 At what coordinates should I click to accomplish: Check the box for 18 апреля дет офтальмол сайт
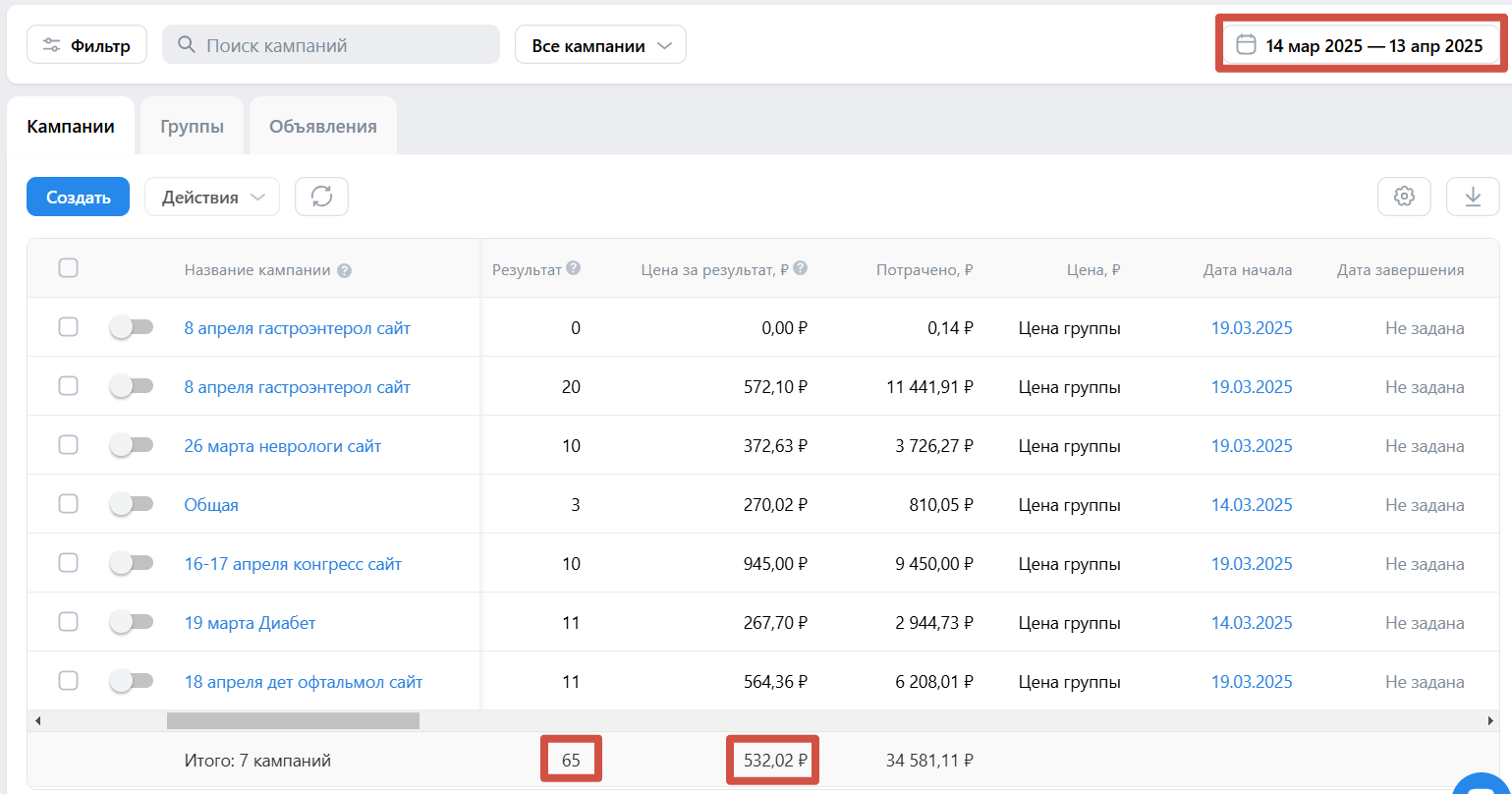tap(68, 681)
